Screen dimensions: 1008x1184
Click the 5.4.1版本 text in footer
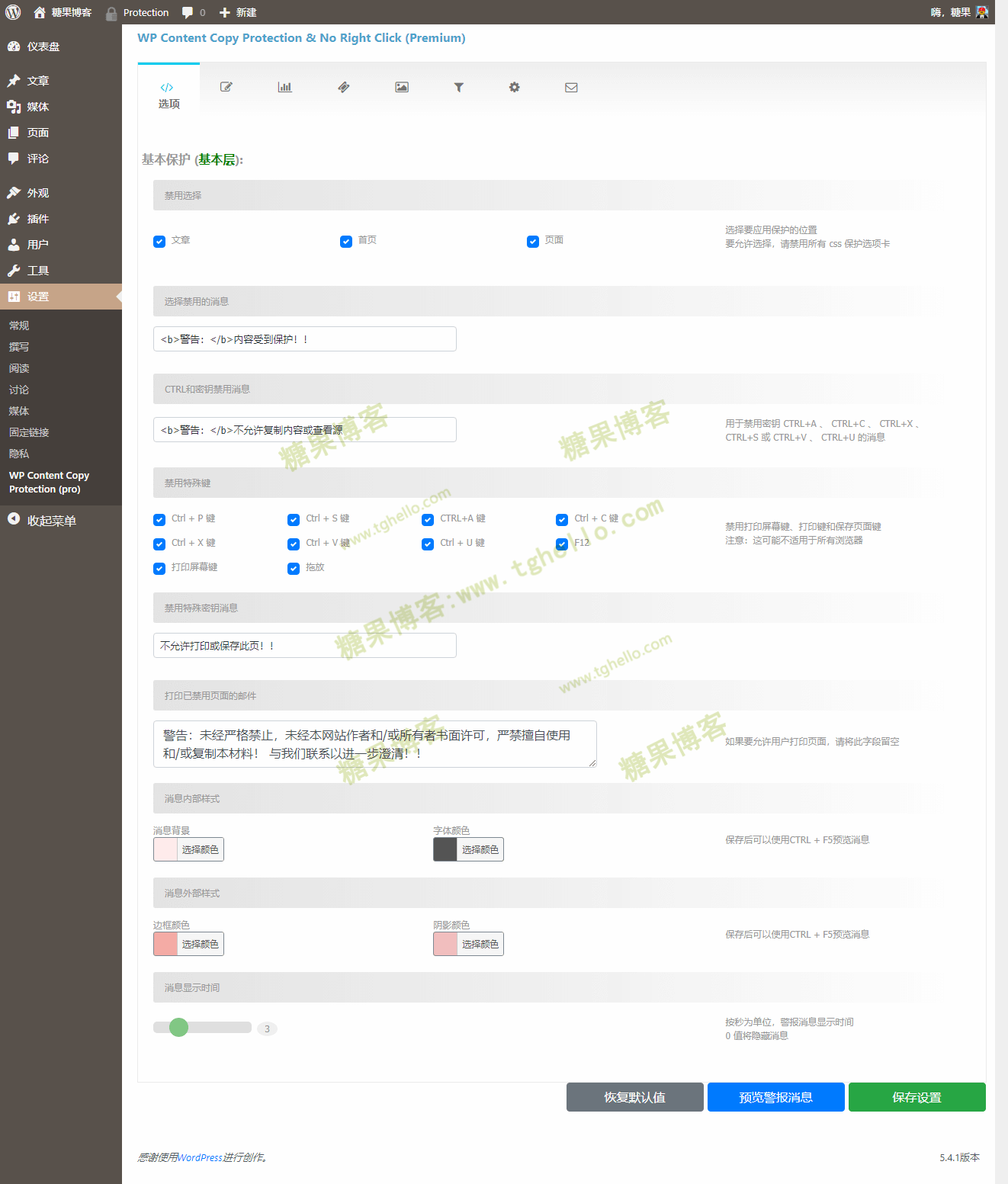(x=959, y=1157)
